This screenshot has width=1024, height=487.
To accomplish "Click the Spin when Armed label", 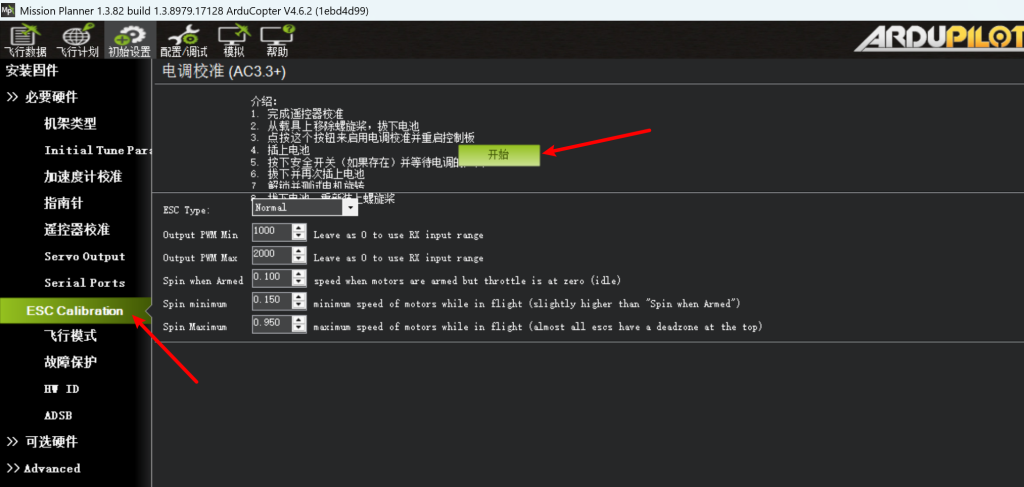I will point(202,281).
